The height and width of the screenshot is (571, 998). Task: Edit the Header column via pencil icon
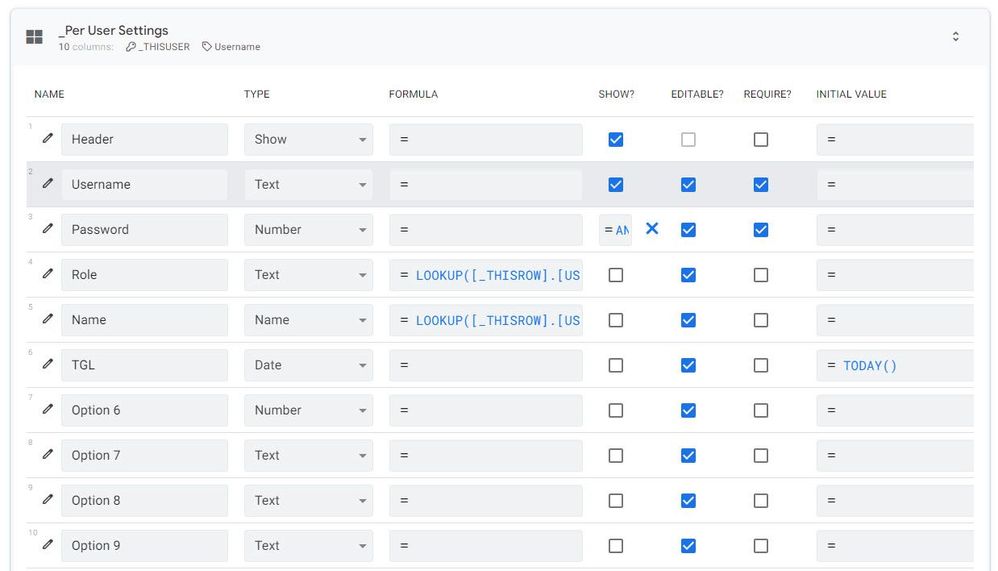[48, 138]
